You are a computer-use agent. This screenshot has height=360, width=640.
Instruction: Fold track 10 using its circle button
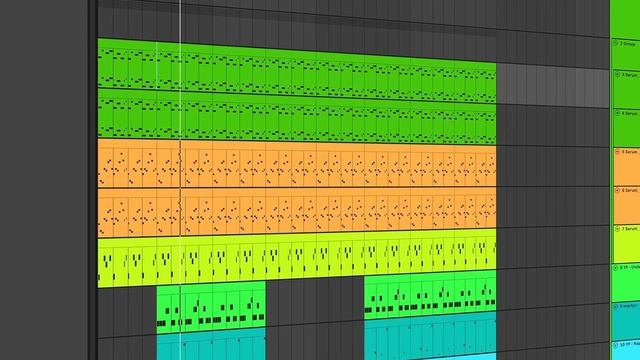616,345
